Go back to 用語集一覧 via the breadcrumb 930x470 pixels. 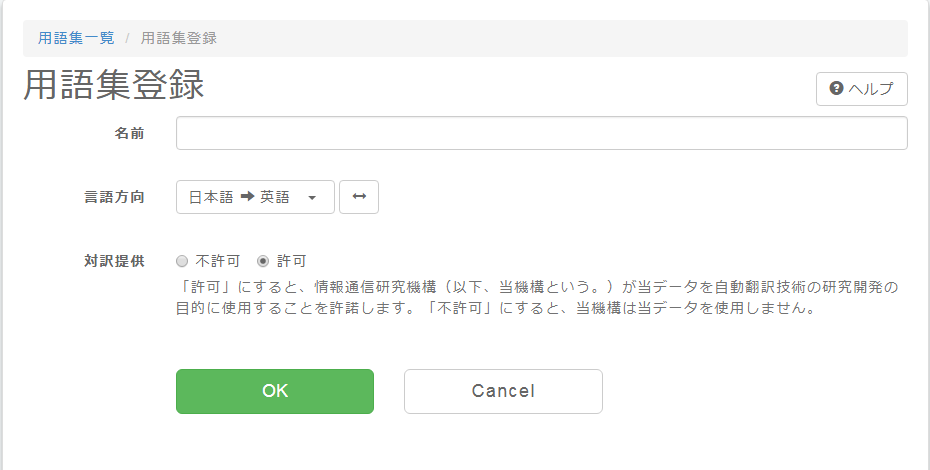pos(76,38)
